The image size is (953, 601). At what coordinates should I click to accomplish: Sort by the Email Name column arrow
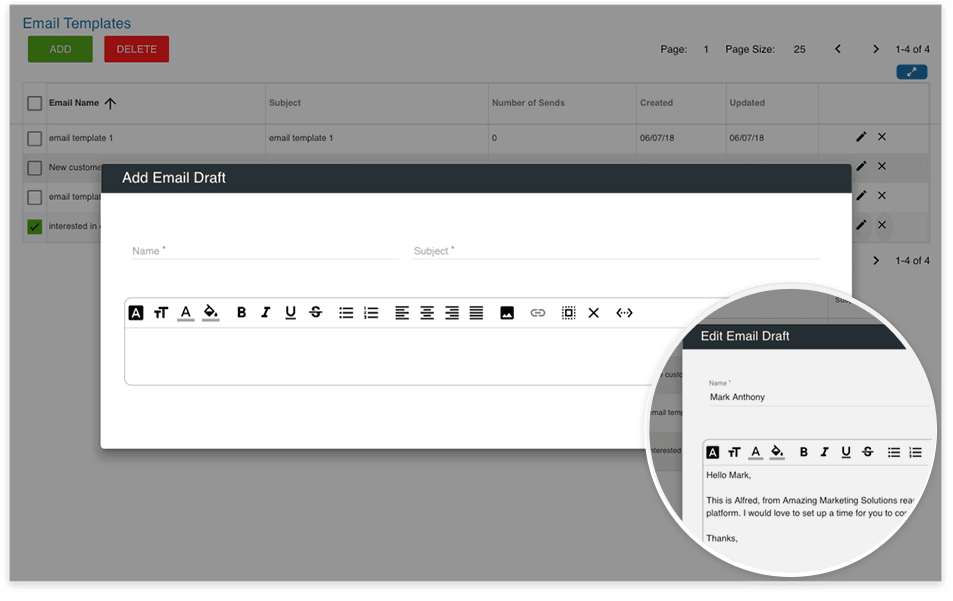point(110,103)
